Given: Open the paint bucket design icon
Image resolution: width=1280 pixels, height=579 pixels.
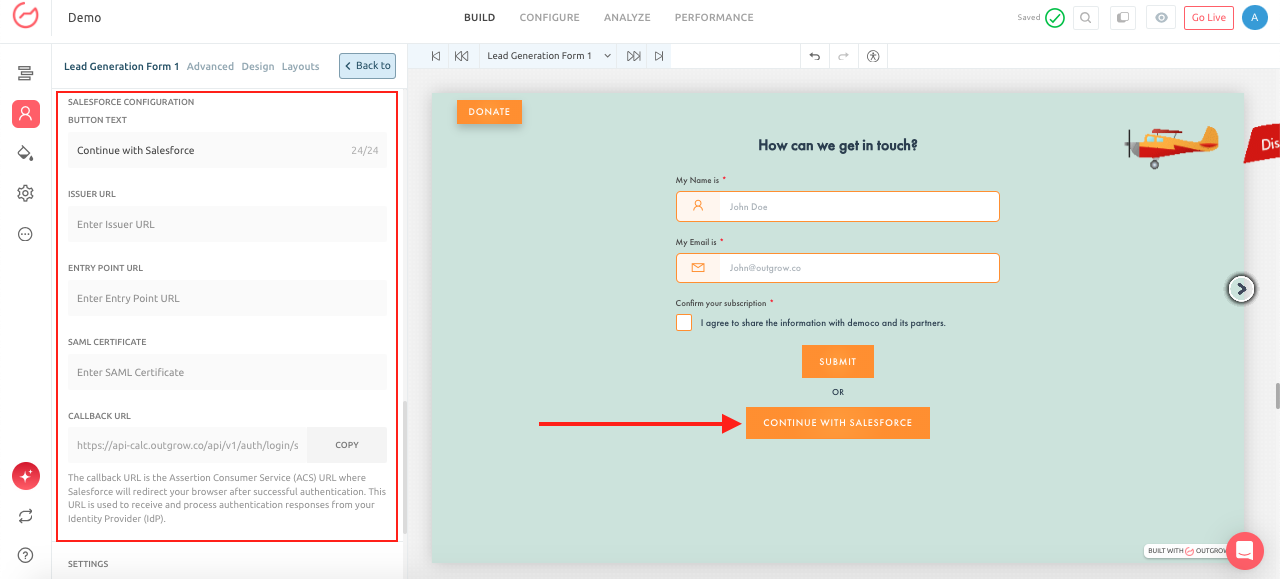Looking at the screenshot, I should [26, 153].
